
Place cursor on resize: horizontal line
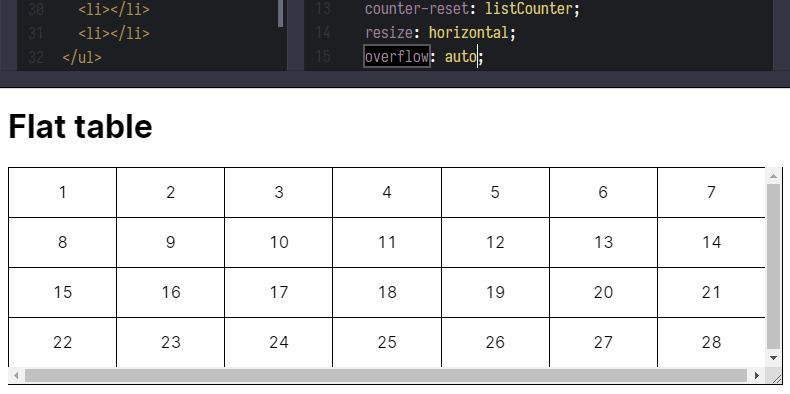point(440,33)
